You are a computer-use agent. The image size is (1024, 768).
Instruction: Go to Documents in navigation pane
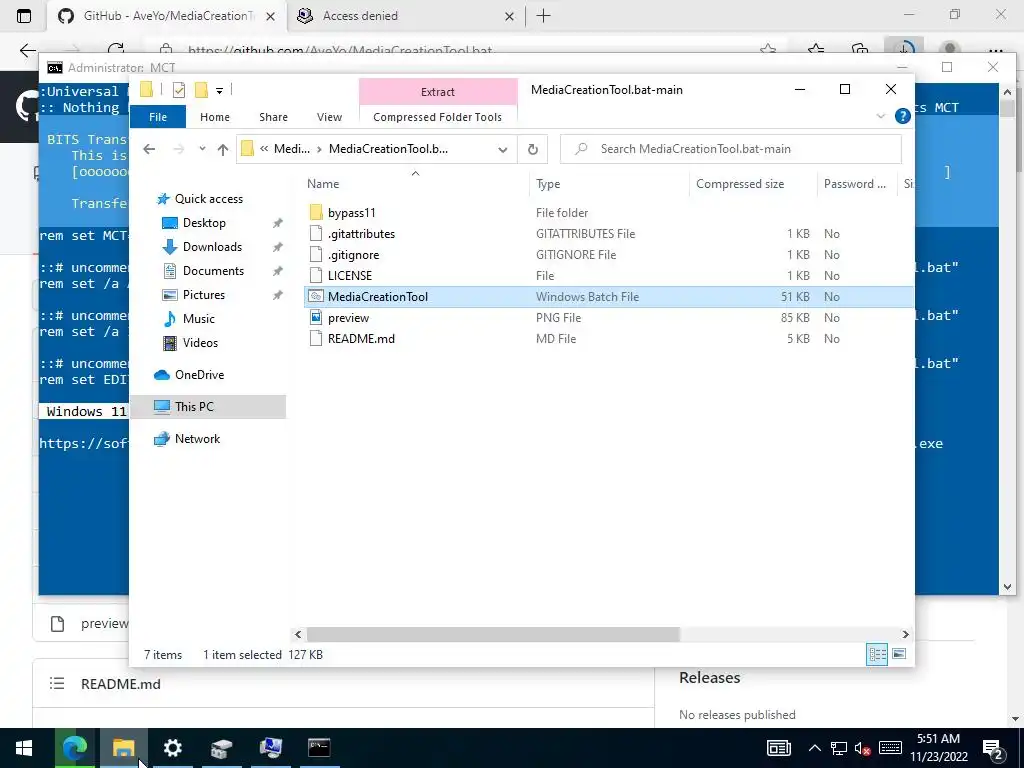(x=213, y=270)
